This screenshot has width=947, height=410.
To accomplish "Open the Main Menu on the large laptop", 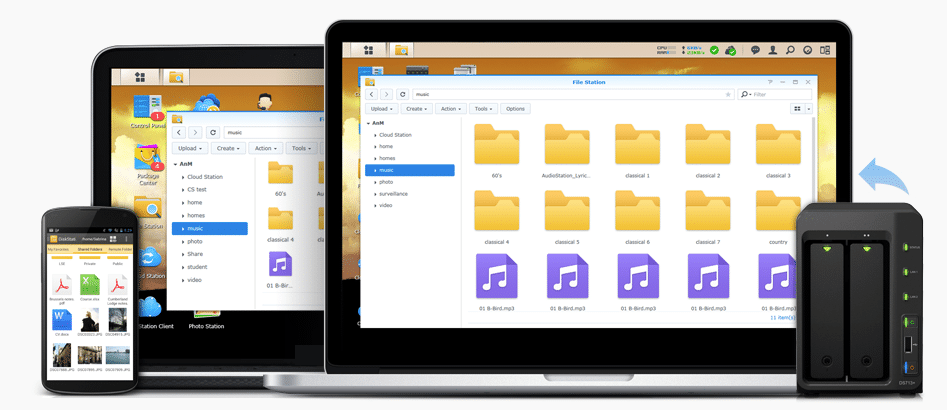I will (368, 50).
